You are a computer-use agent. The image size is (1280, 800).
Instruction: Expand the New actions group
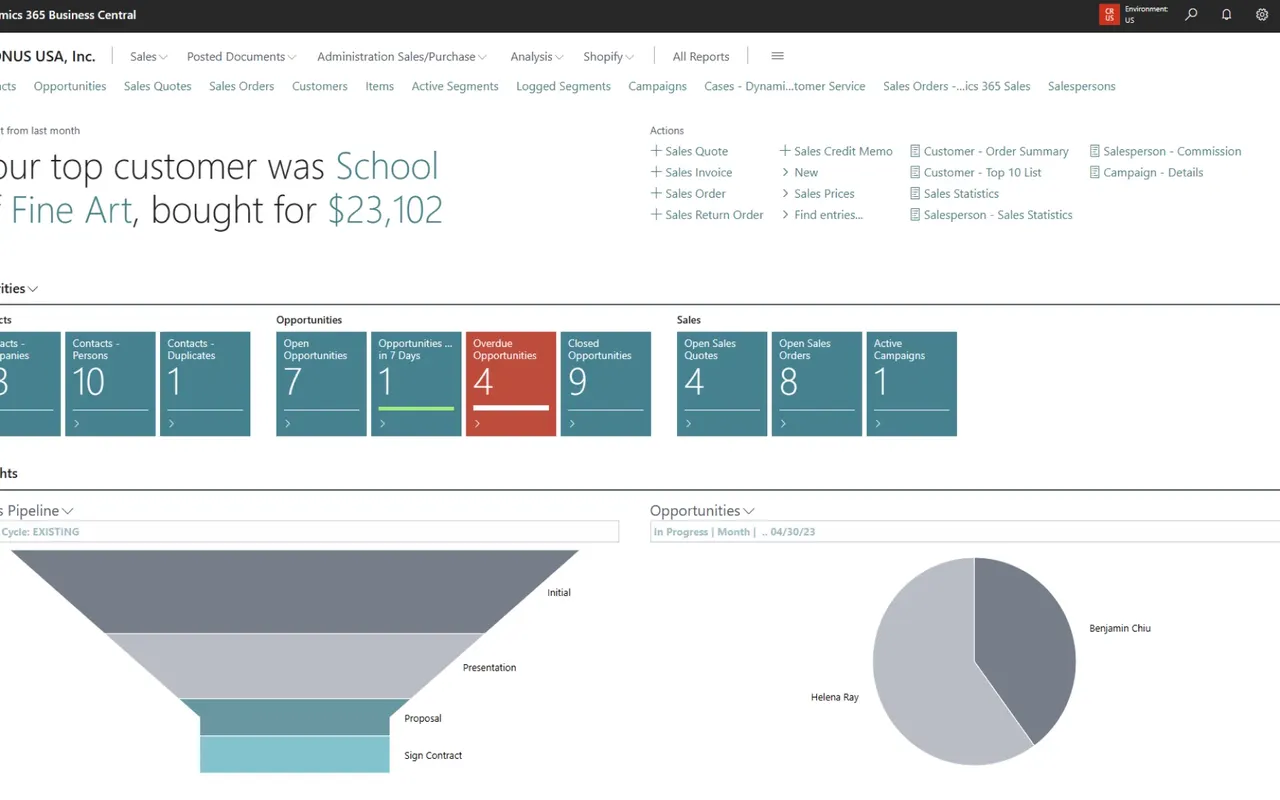point(799,172)
